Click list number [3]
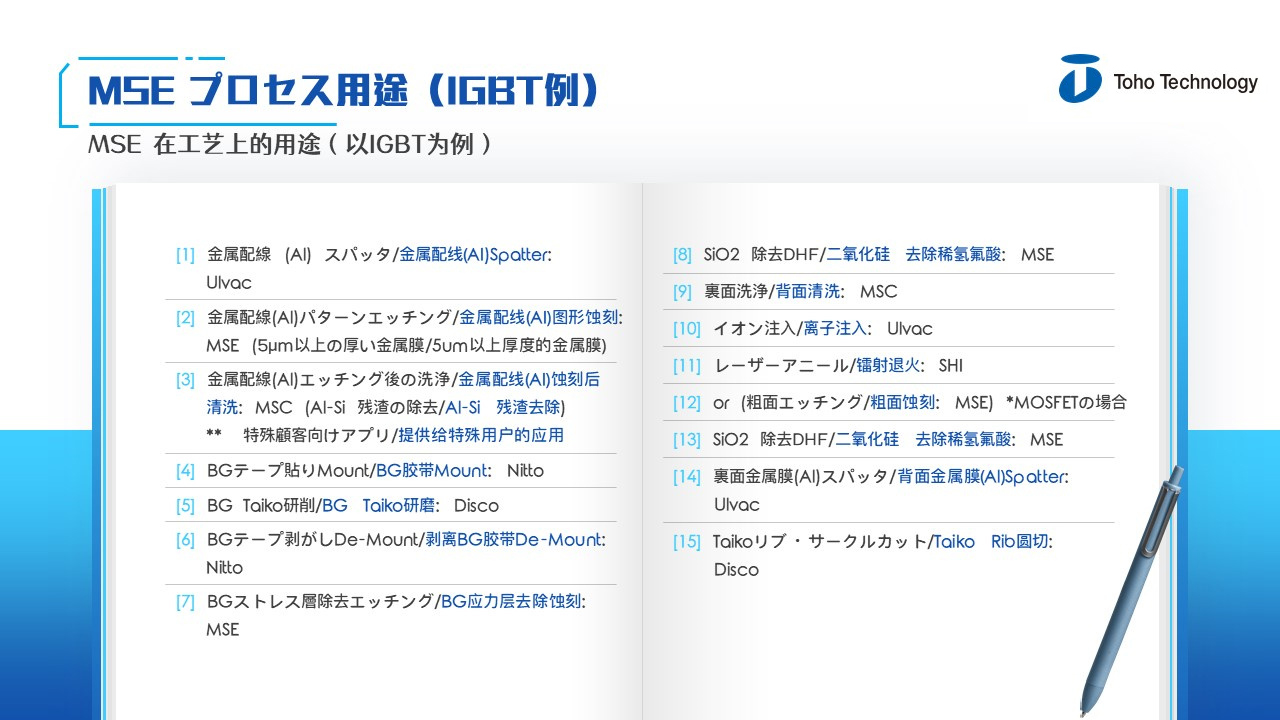Screen dimensions: 1280x720 (185, 380)
